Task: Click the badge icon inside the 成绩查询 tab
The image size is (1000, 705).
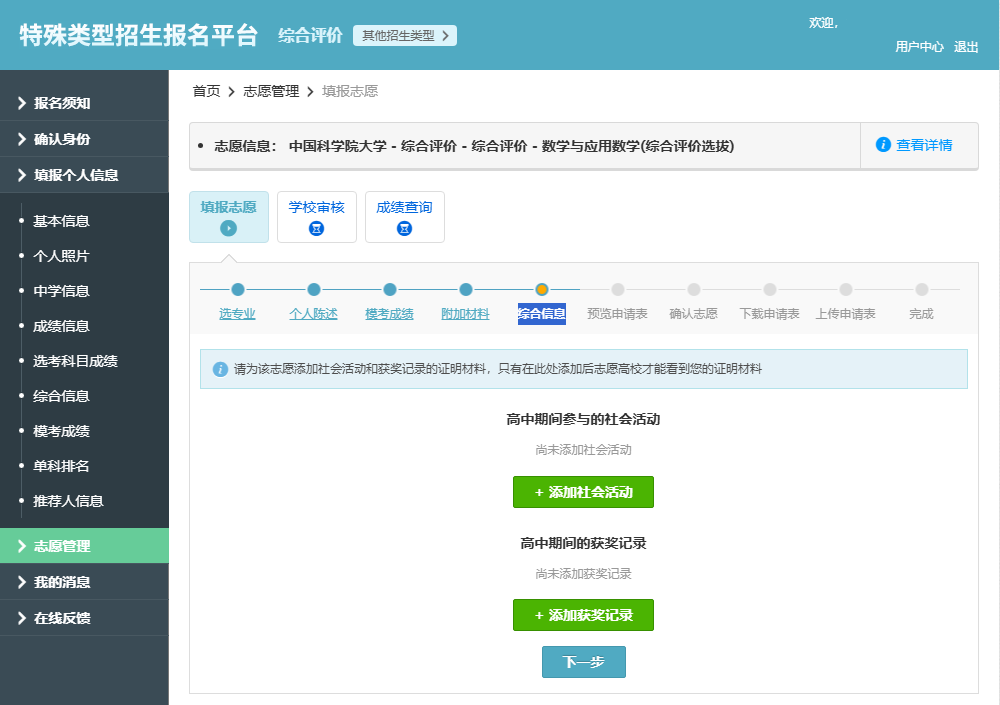Action: point(404,228)
